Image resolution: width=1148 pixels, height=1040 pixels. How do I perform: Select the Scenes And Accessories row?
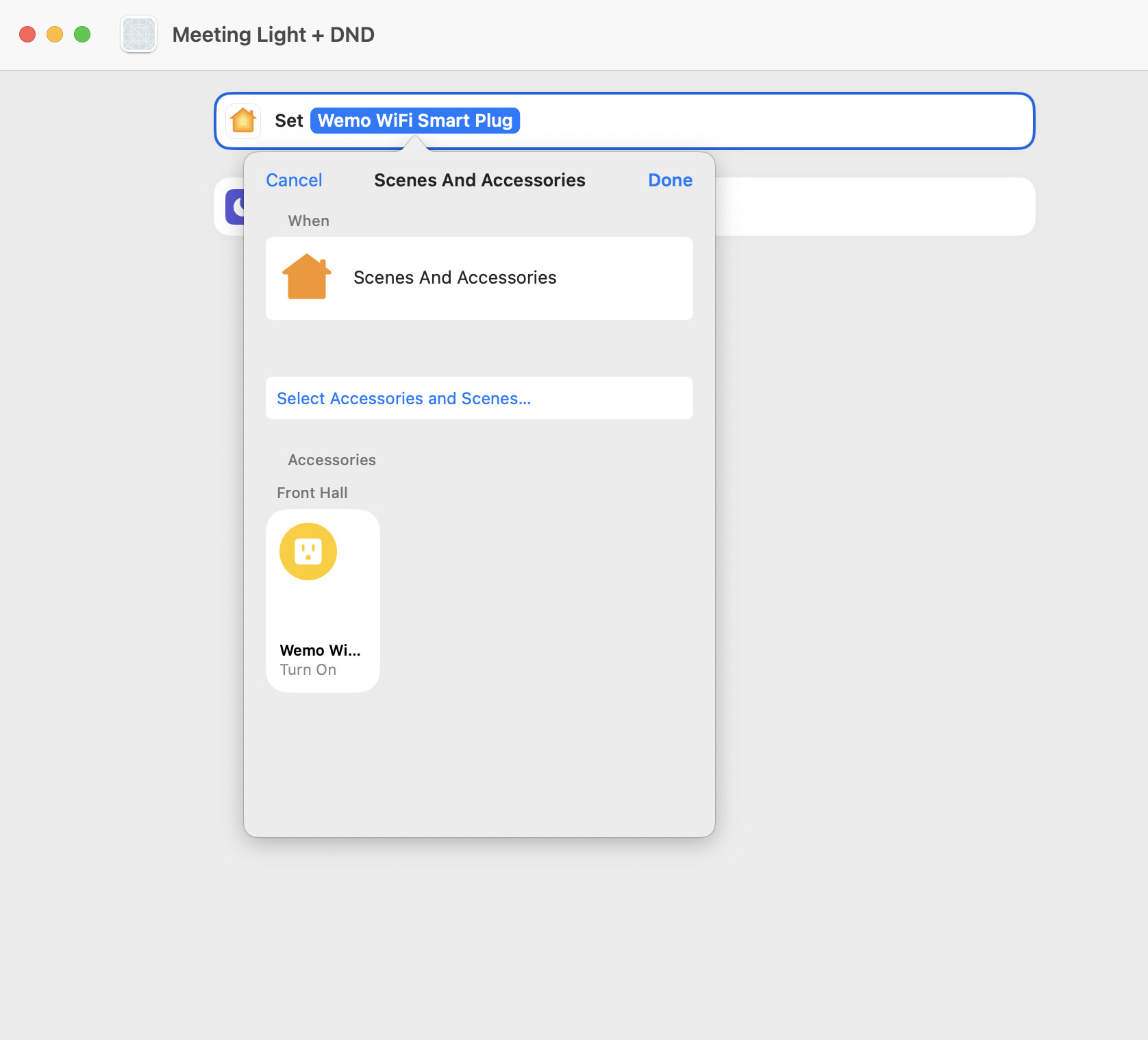(x=479, y=278)
